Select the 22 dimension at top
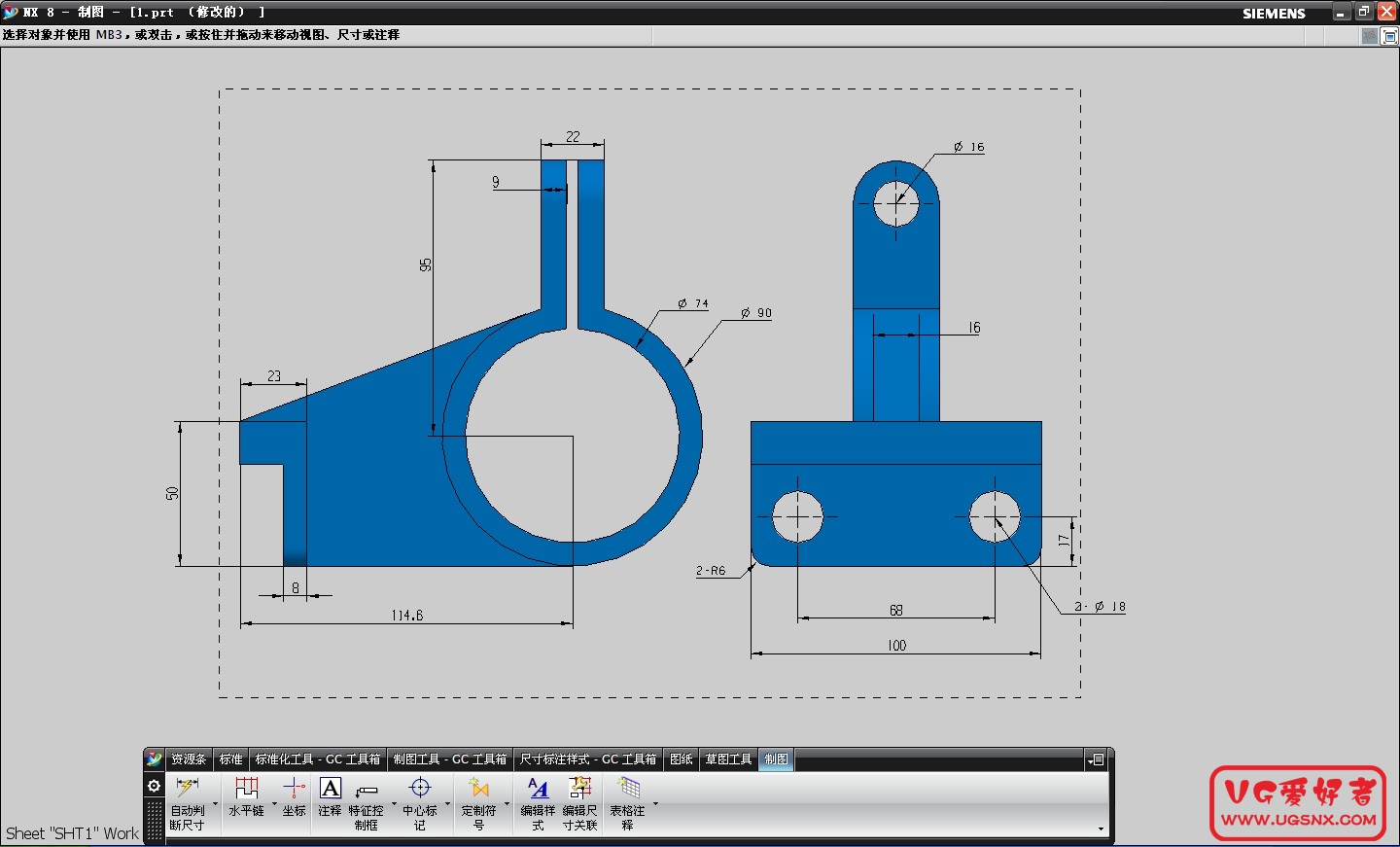Screen dimensions: 1400x847 click(x=573, y=137)
